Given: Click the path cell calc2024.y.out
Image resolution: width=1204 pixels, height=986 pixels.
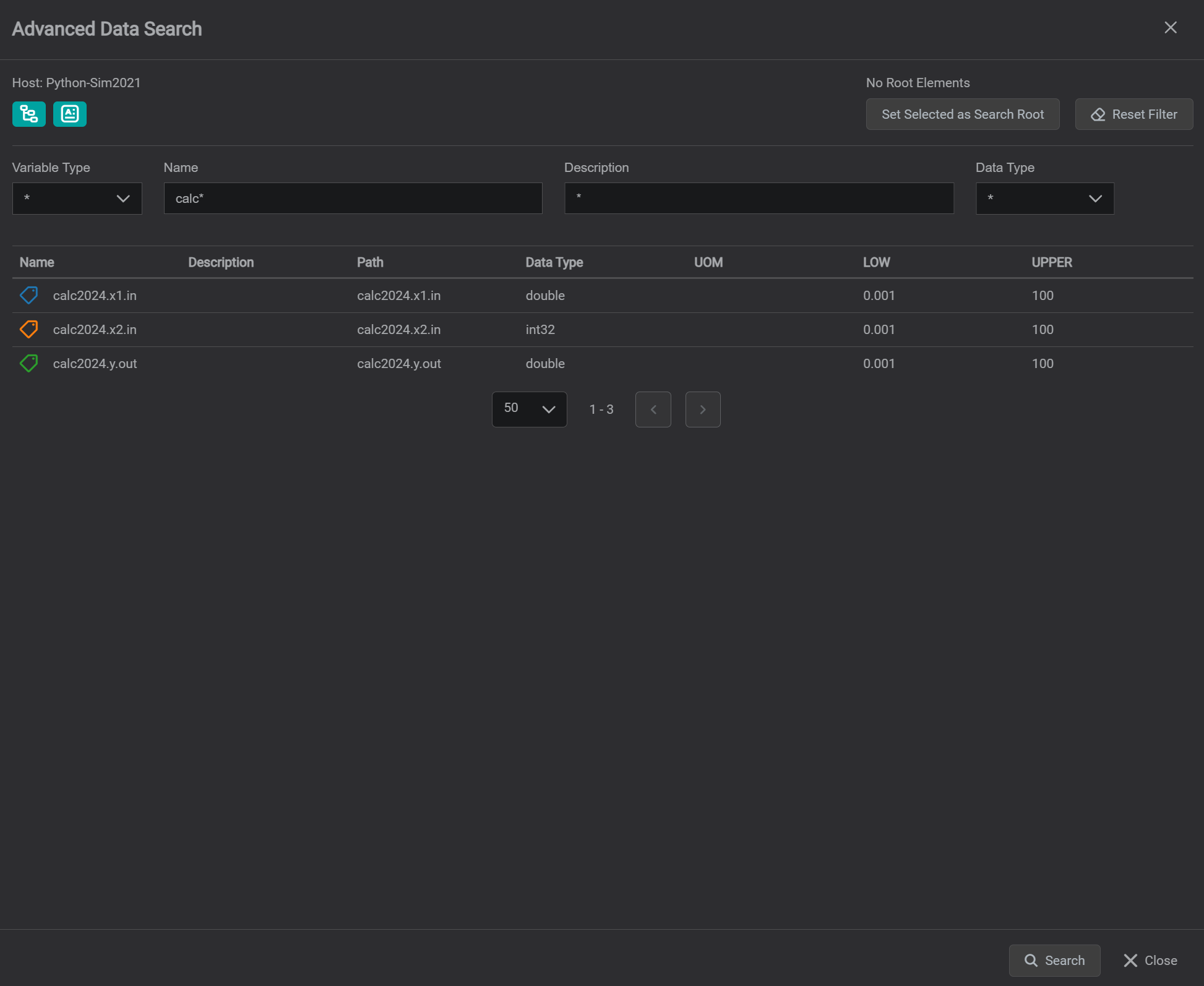Looking at the screenshot, I should (x=399, y=364).
